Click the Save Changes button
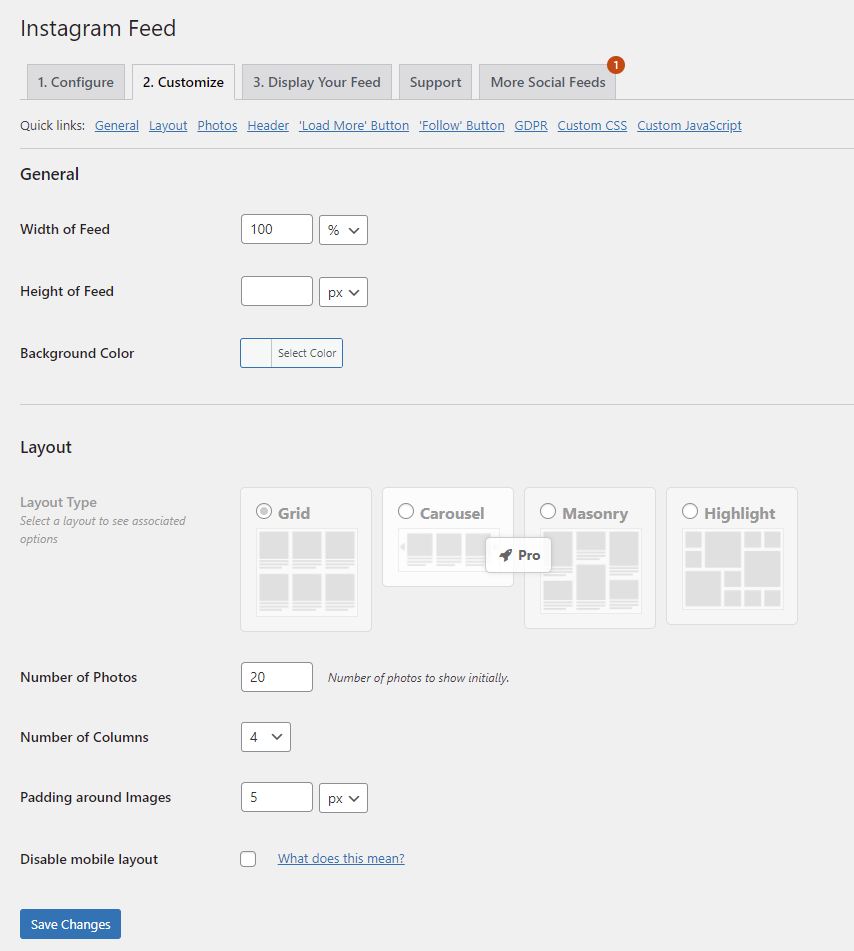This screenshot has height=951, width=854. pyautogui.click(x=70, y=924)
